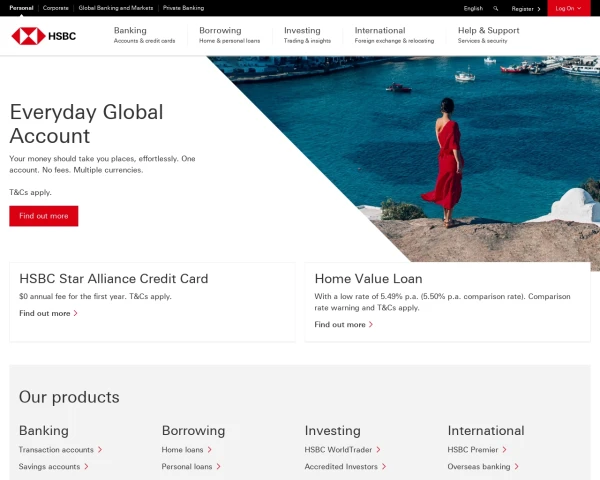Click Everyday Global Account heading
Screen dimensions: 600x480
[86, 124]
